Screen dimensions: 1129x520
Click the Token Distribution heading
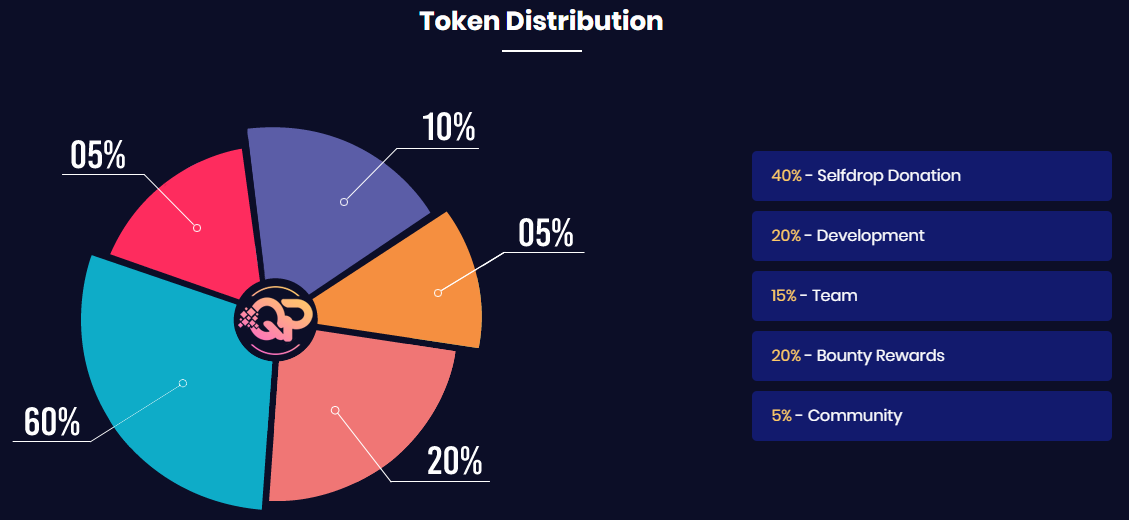[541, 21]
